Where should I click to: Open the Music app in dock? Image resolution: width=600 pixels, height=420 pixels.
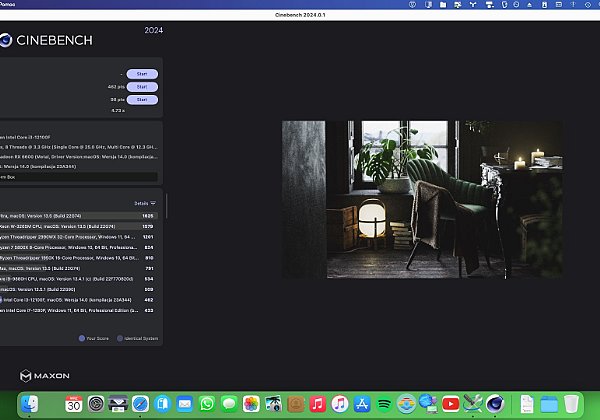point(318,404)
